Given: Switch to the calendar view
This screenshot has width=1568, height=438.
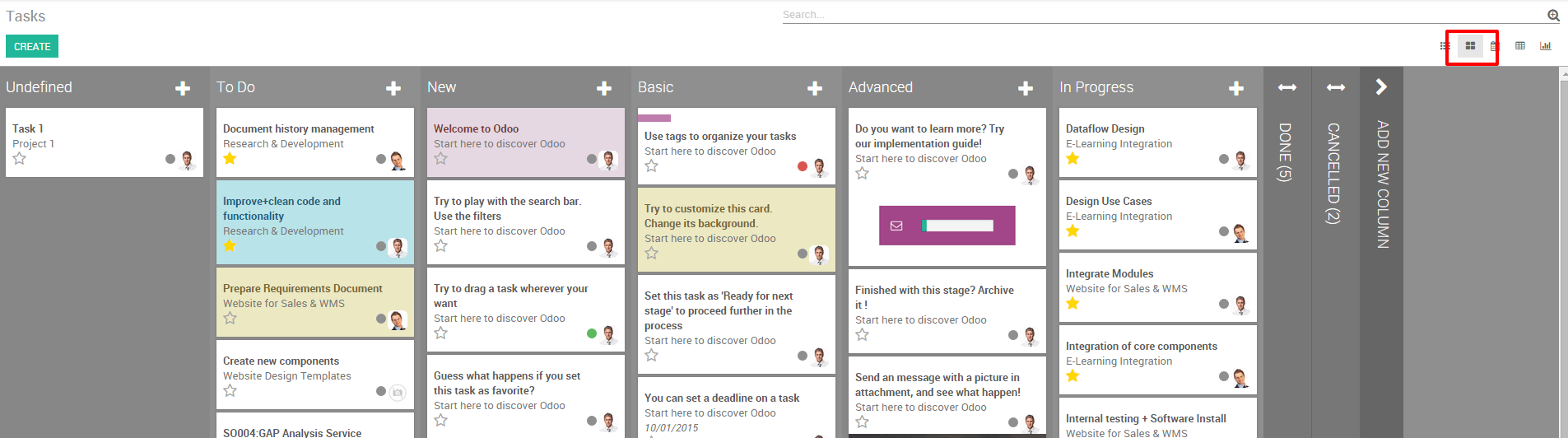Looking at the screenshot, I should coord(1495,46).
